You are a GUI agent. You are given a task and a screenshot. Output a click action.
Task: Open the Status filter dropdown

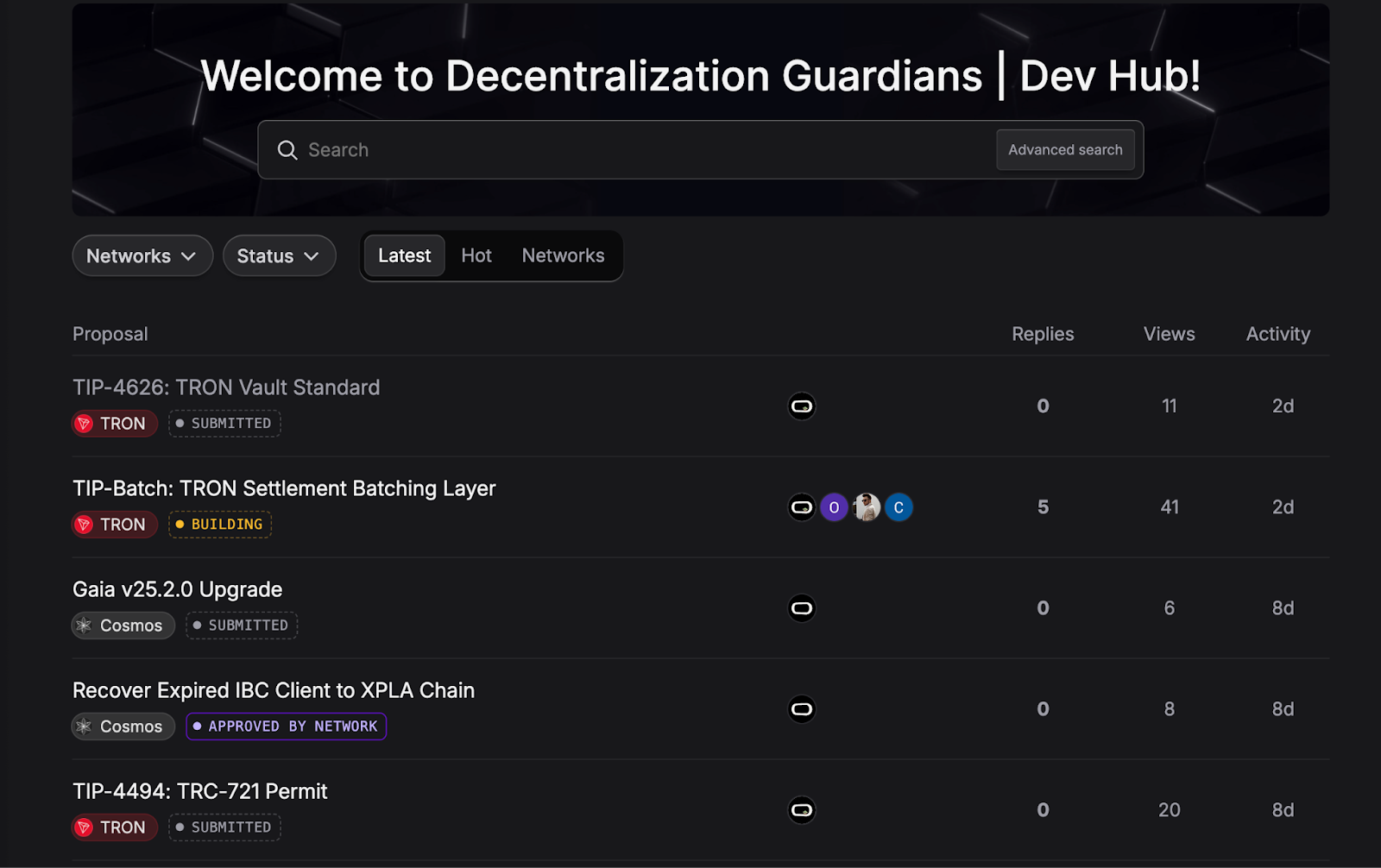[279, 256]
